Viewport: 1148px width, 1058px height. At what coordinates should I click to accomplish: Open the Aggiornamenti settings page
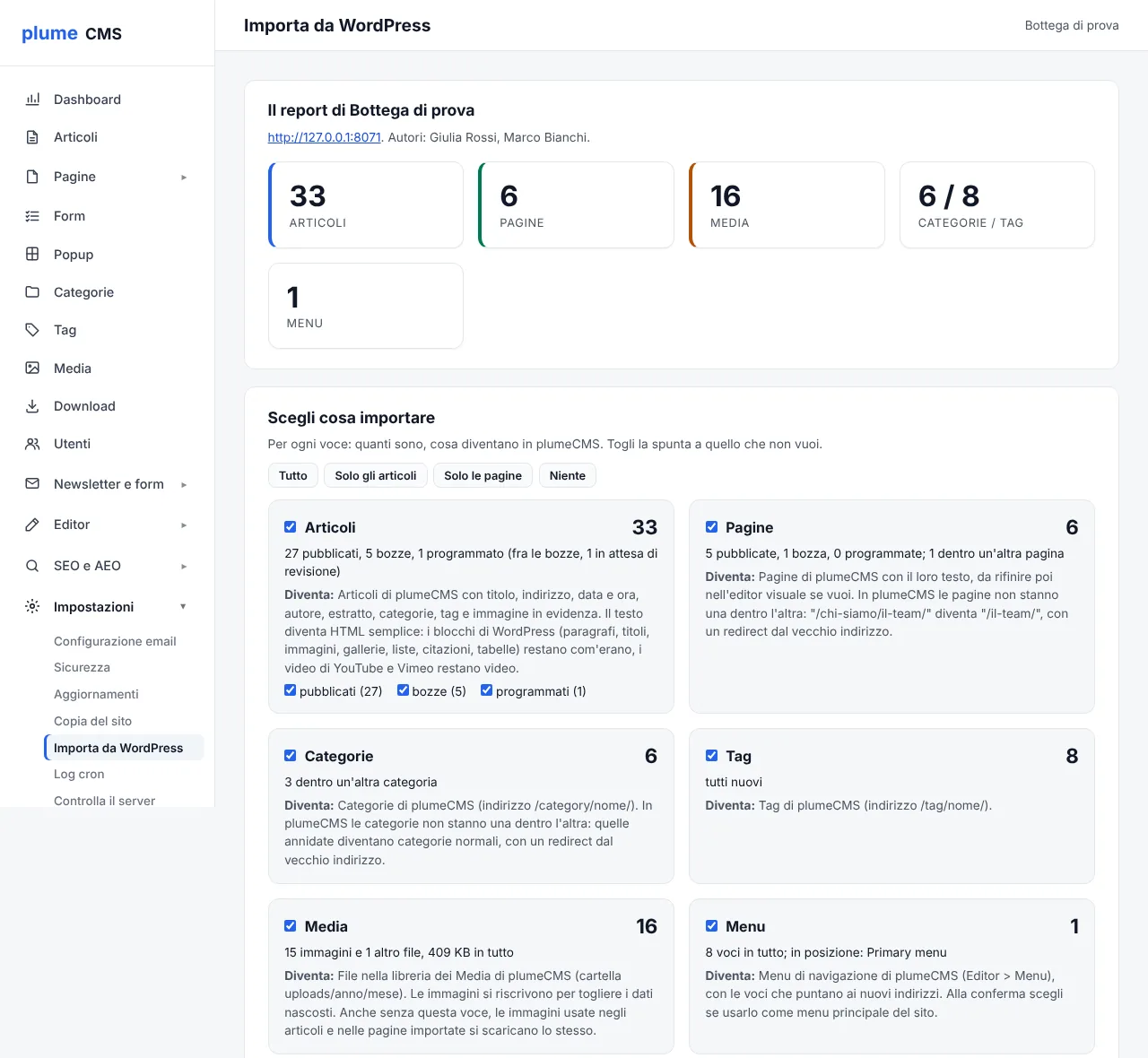(x=96, y=694)
